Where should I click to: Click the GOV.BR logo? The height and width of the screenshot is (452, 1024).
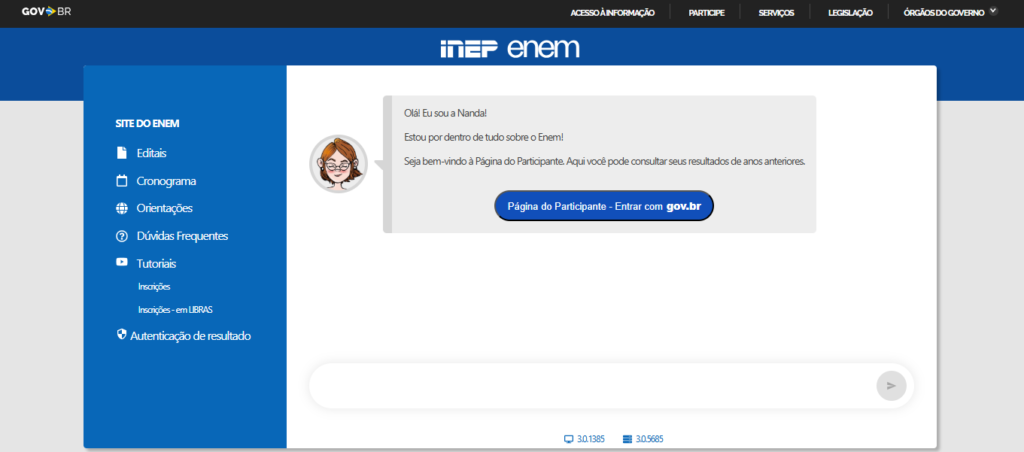(46, 12)
